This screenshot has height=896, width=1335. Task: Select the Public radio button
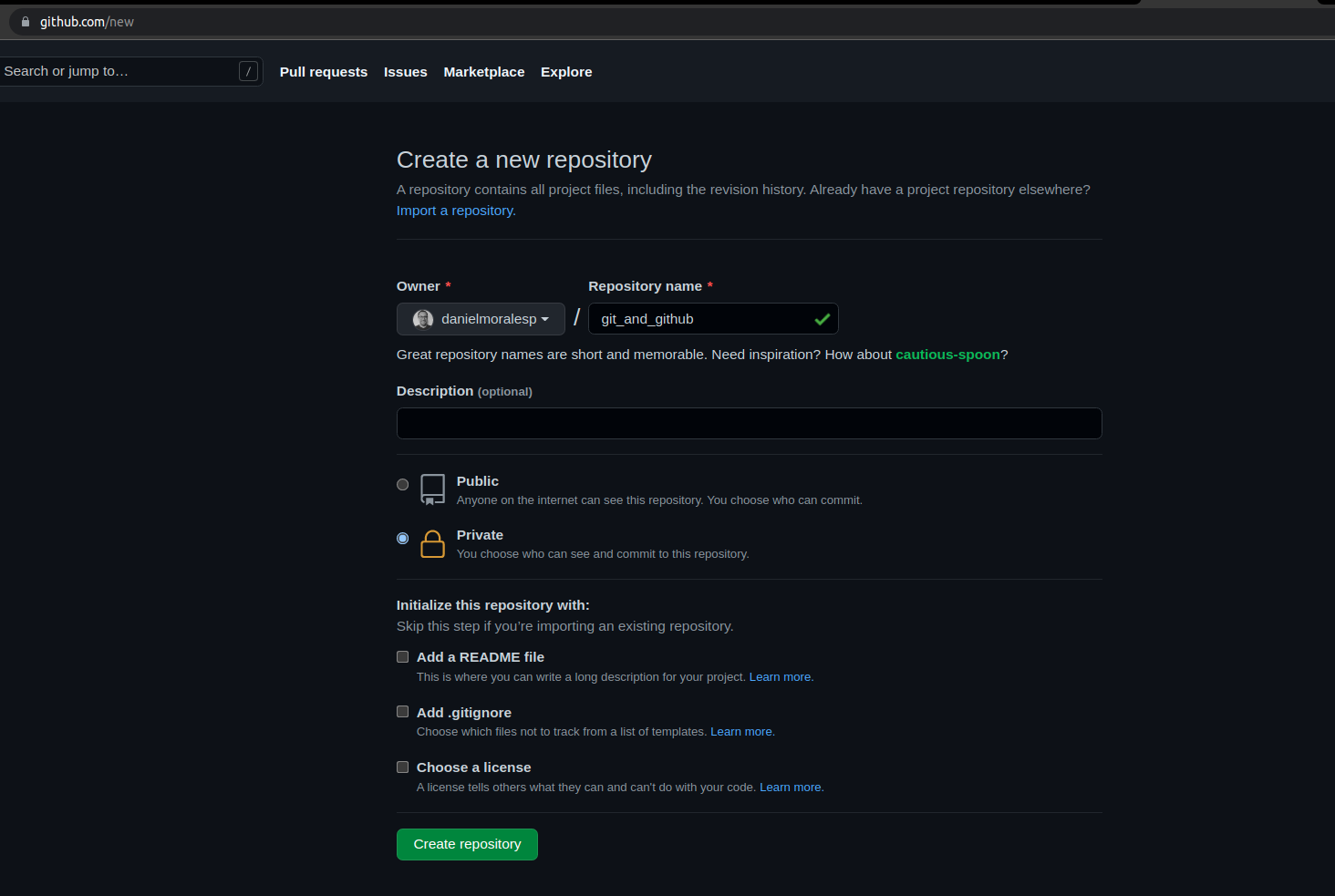(x=403, y=485)
